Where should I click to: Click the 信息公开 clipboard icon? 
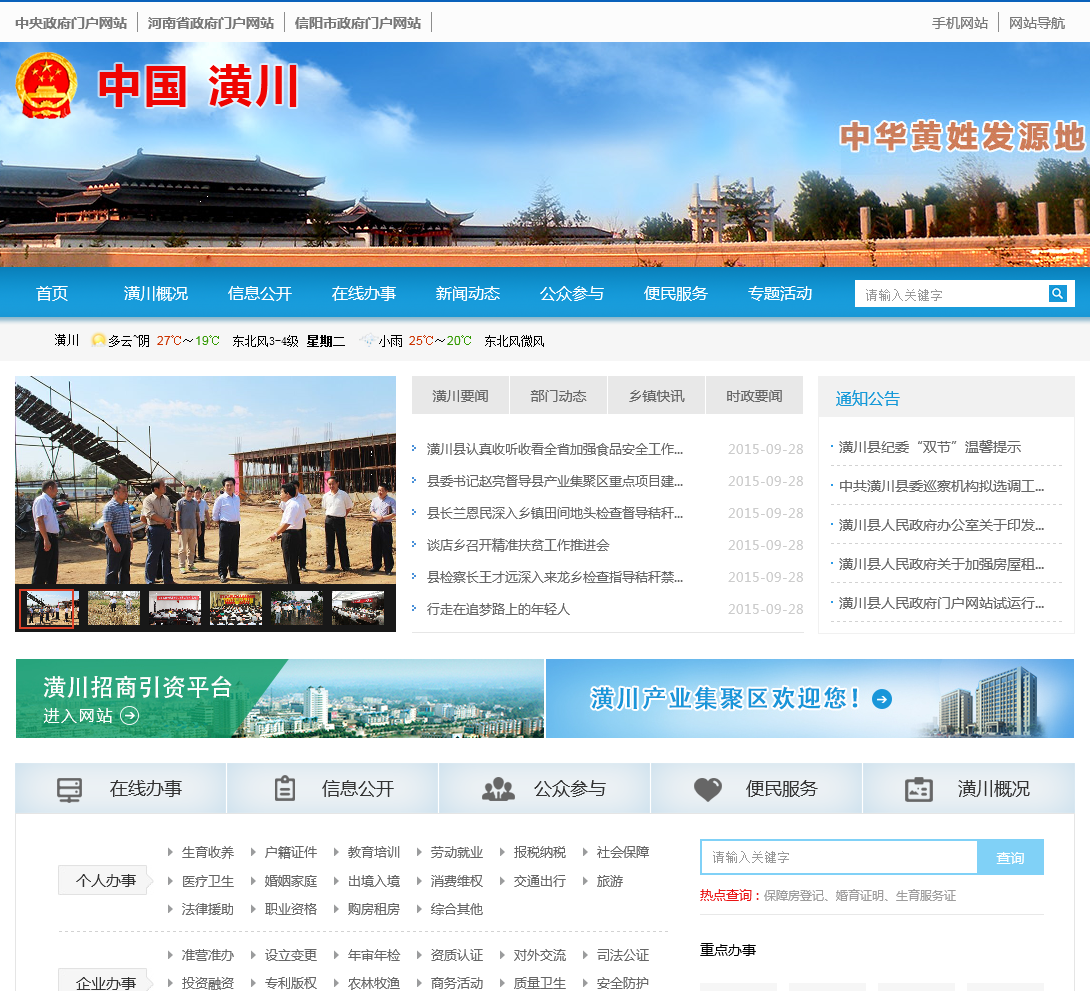tap(285, 789)
